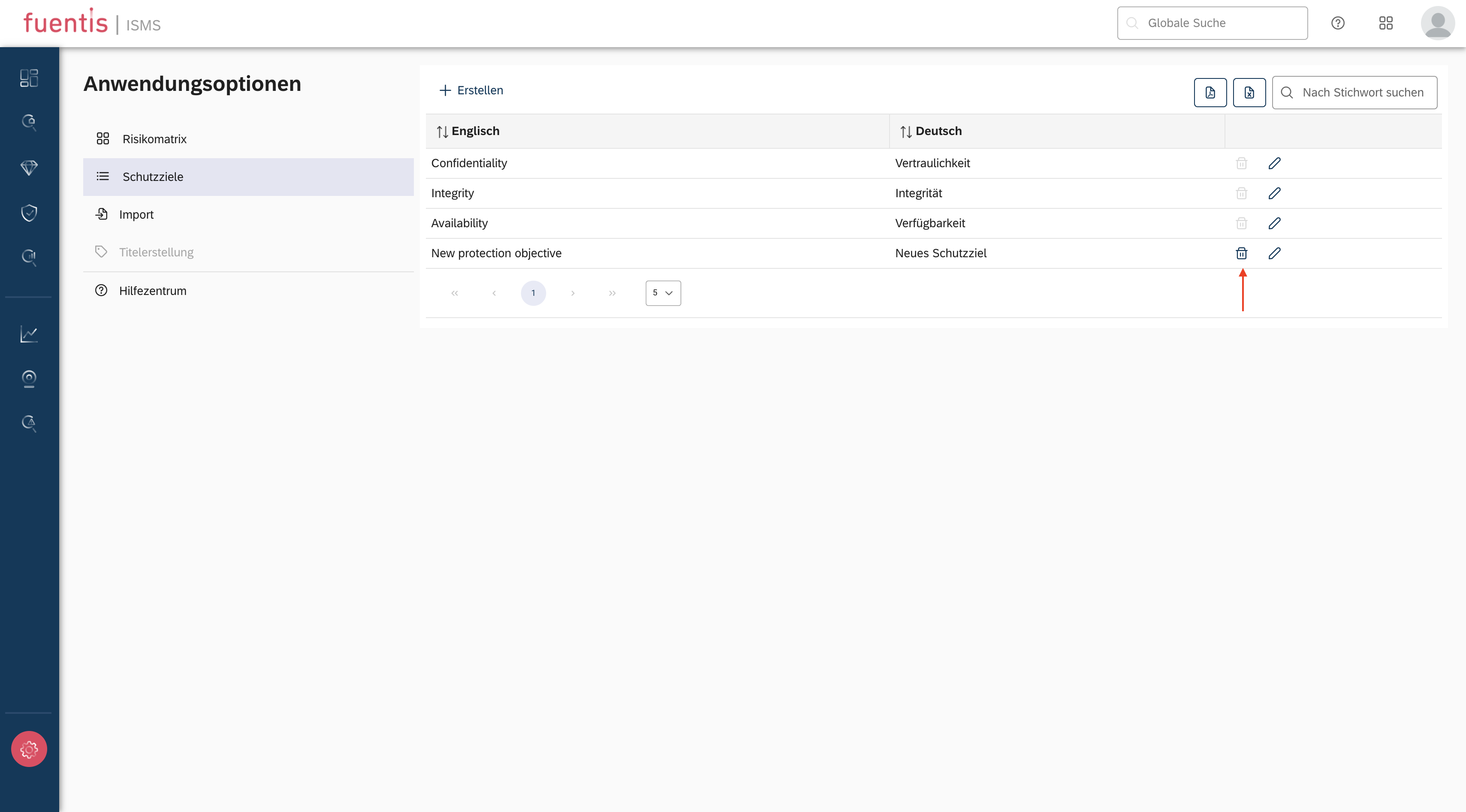
Task: Open the dashboard icon in sidebar
Action: pos(29,78)
